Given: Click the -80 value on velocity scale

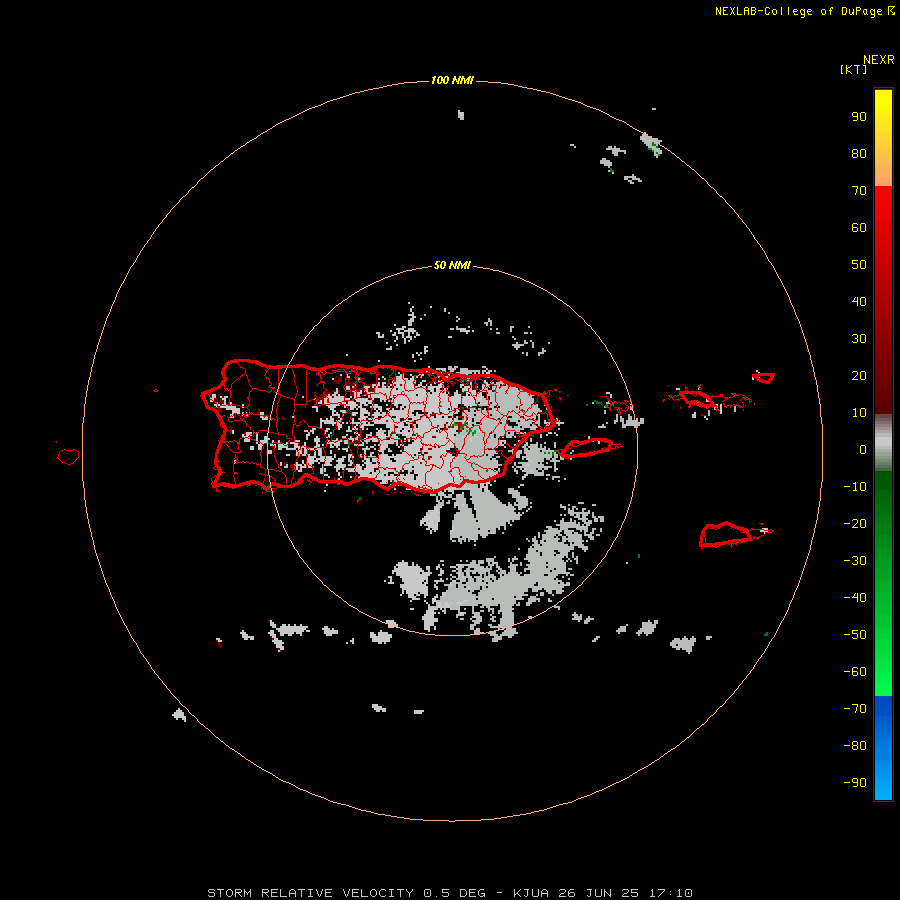Looking at the screenshot, I should tap(855, 746).
